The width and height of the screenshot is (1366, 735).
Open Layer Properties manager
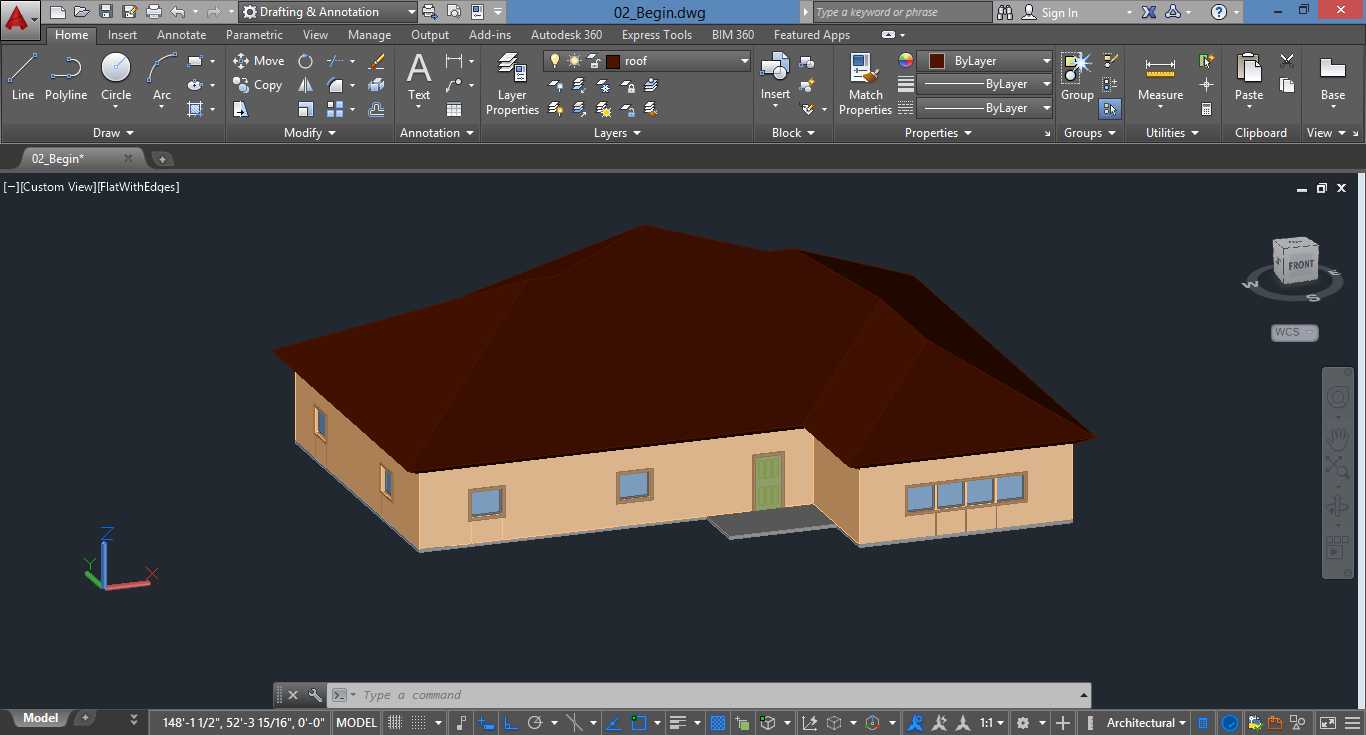click(x=512, y=84)
